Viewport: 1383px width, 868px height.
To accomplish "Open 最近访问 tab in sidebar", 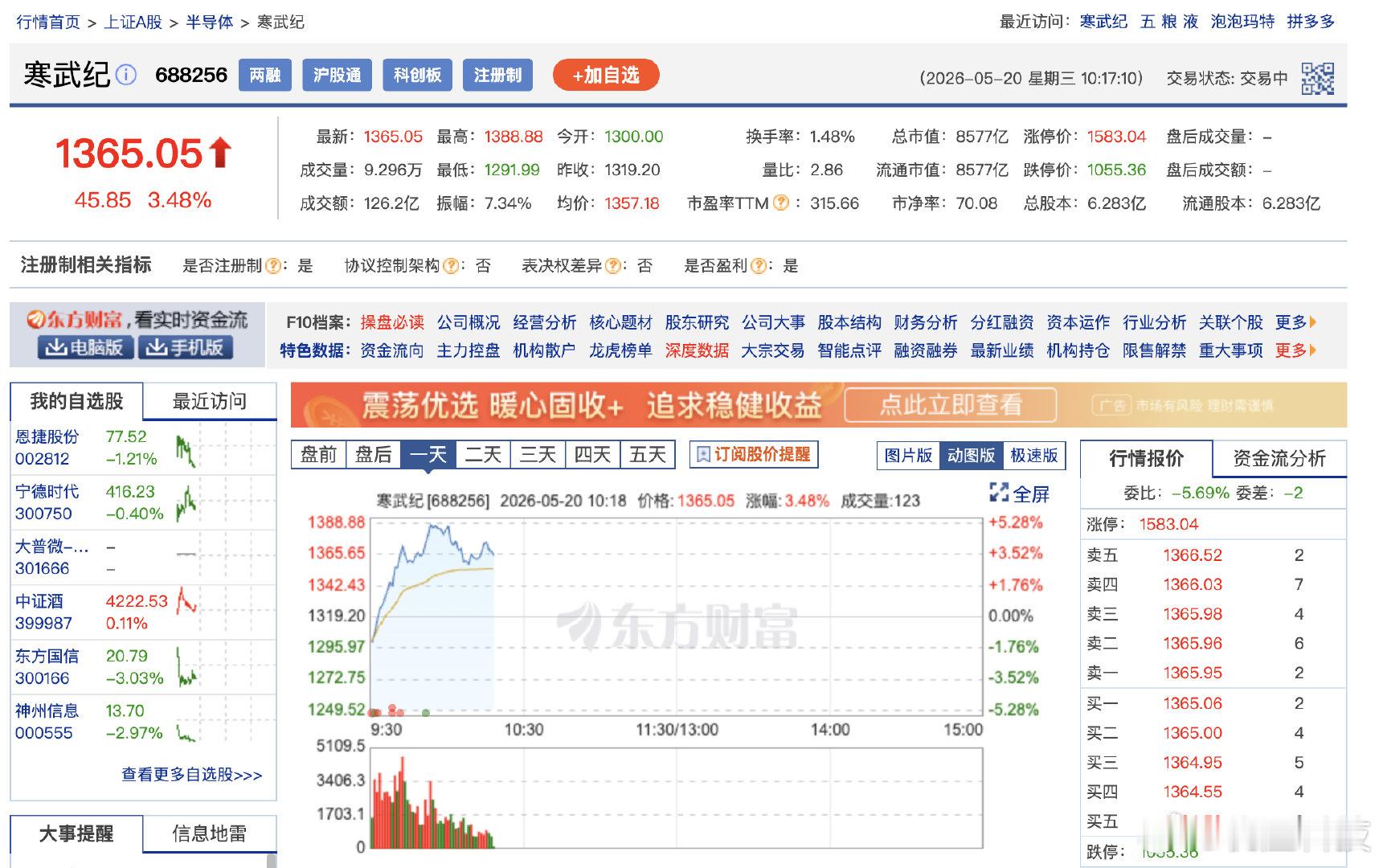I will coord(210,401).
